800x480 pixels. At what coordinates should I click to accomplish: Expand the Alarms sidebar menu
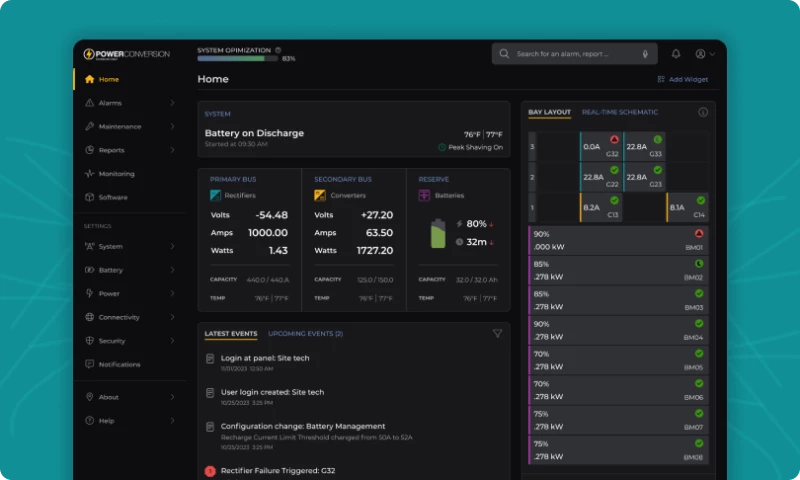click(x=128, y=103)
